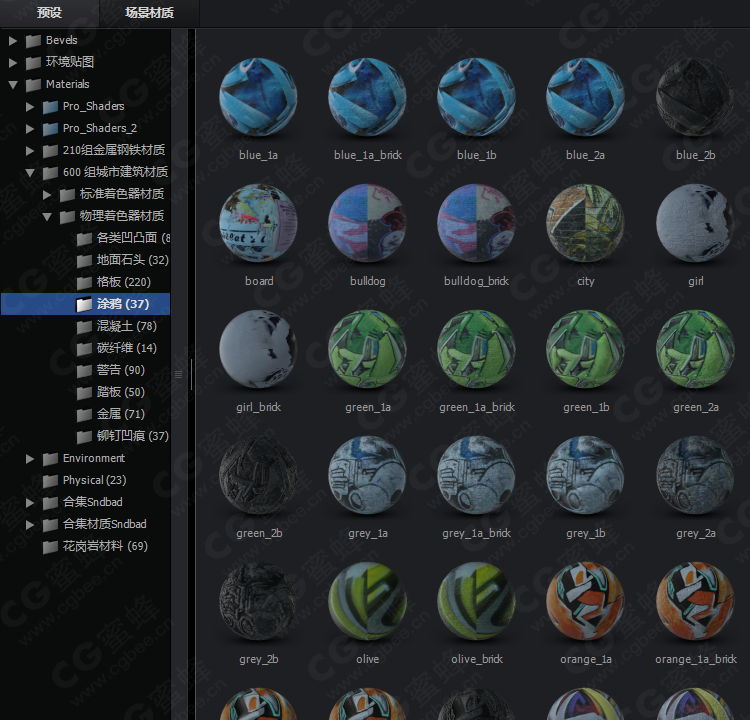Select the 各类凹凸面 folder
Image resolution: width=750 pixels, height=720 pixels.
[x=123, y=238]
